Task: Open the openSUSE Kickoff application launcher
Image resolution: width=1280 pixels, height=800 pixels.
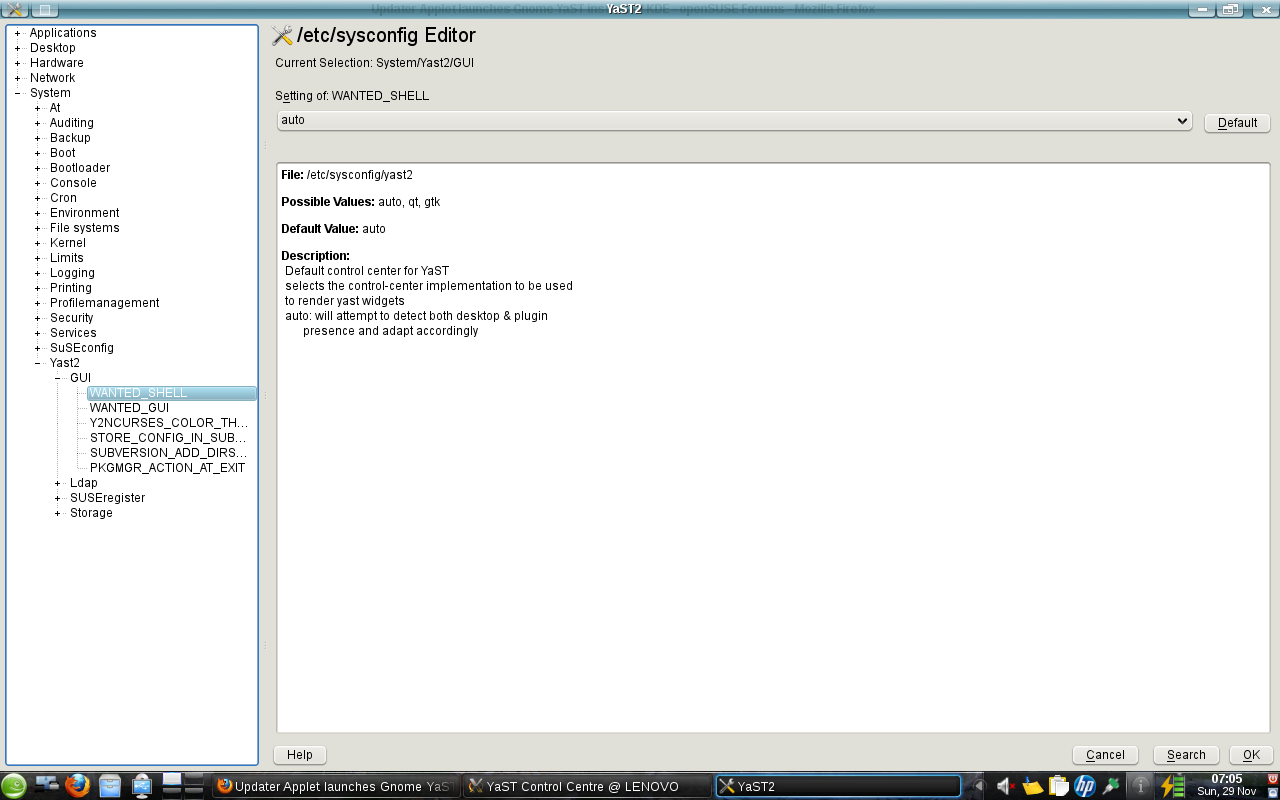Action: [x=14, y=786]
